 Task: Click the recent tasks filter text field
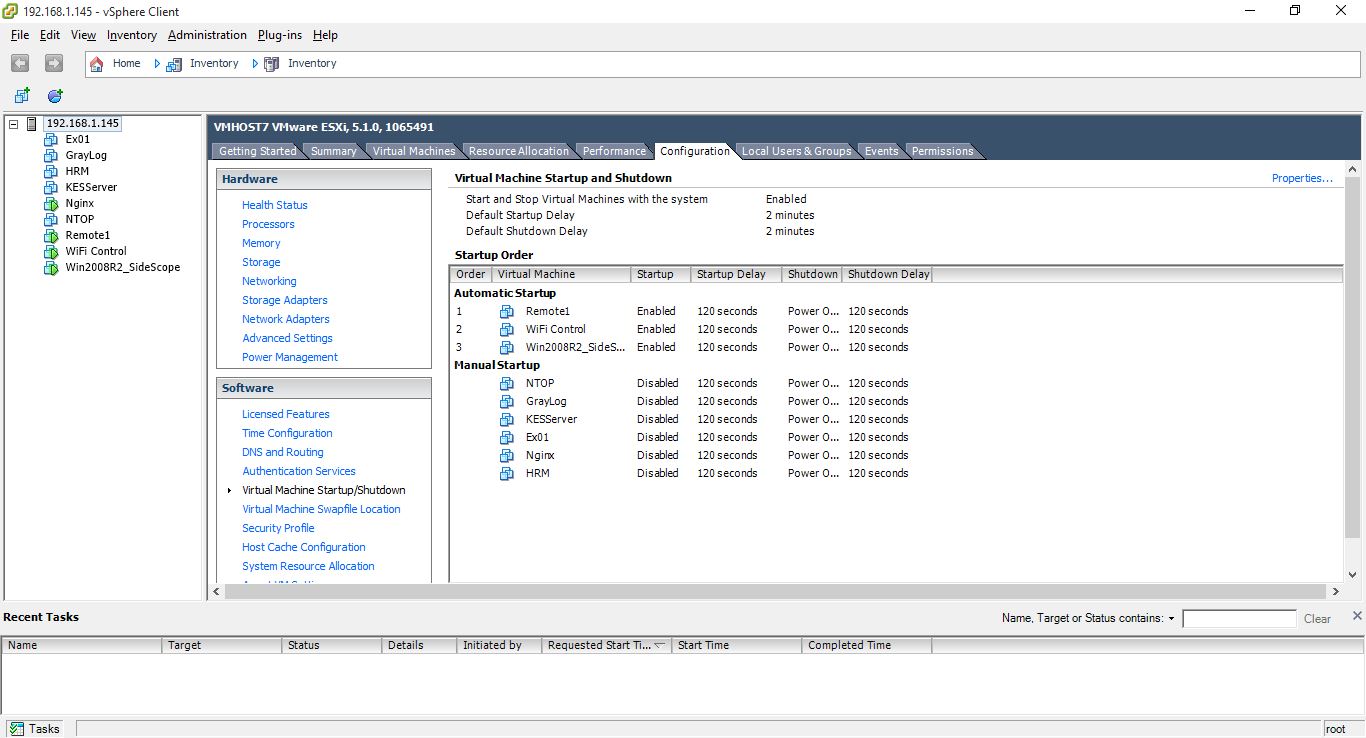(x=1239, y=619)
